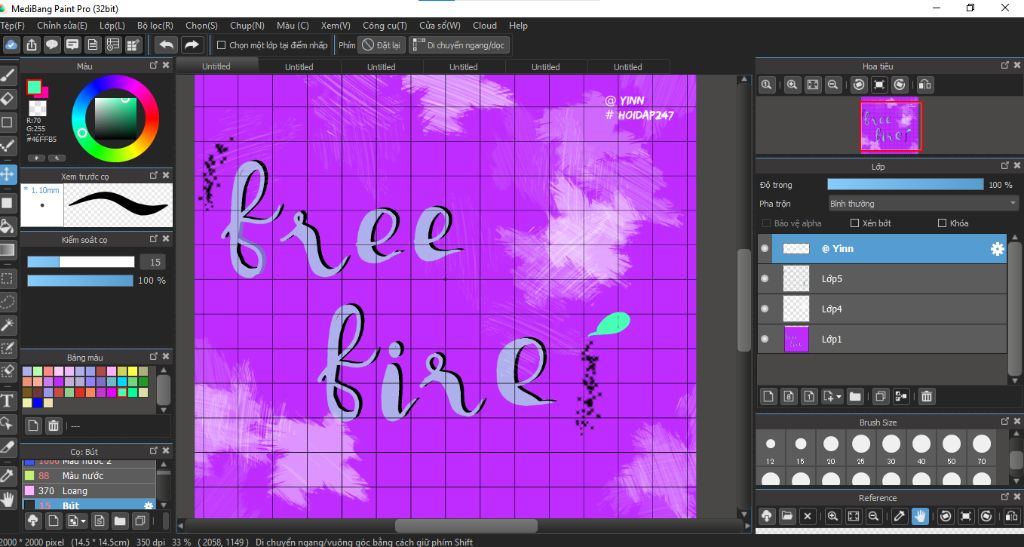
Task: Adjust the 'Độ trong' layer opacity slider
Action: 905,185
